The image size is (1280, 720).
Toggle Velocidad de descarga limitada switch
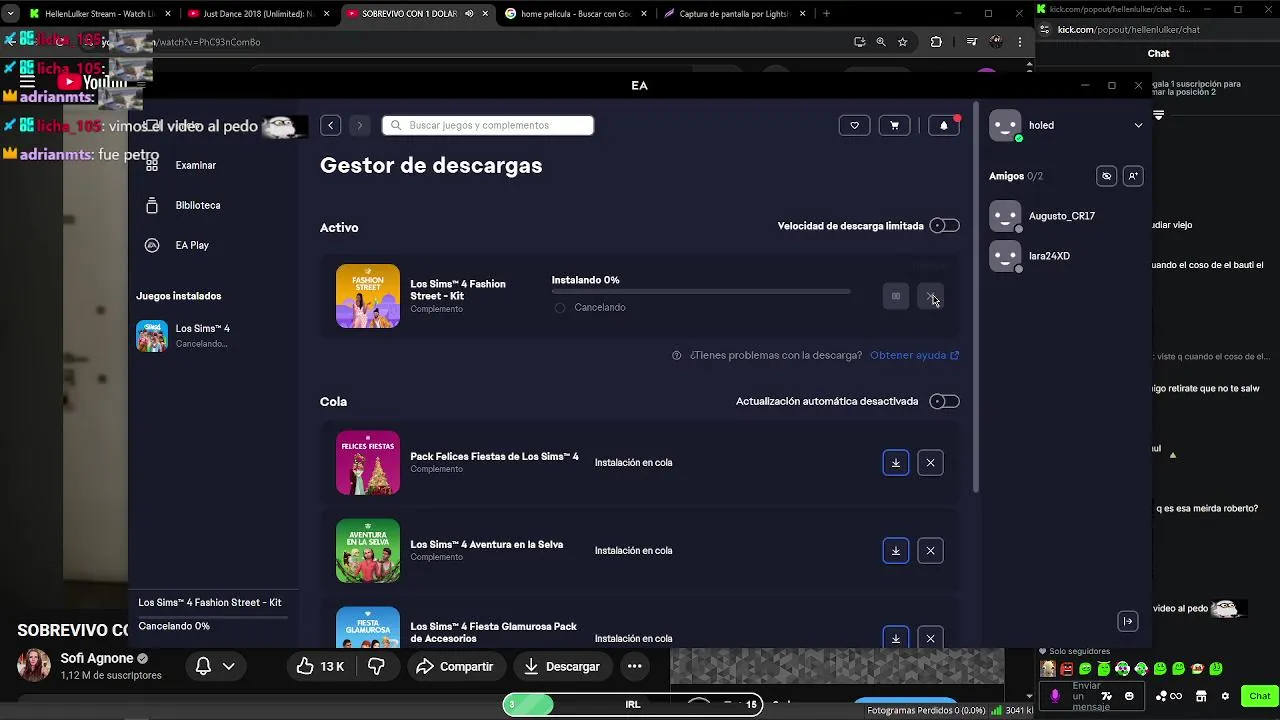pos(944,226)
